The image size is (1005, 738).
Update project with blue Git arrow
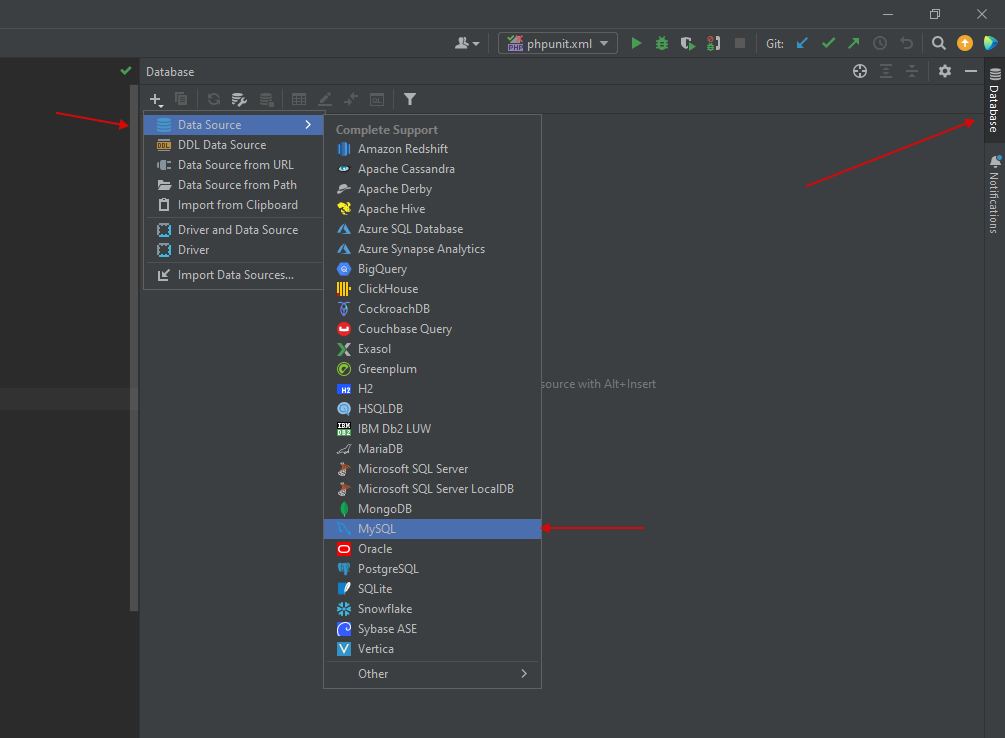click(802, 43)
